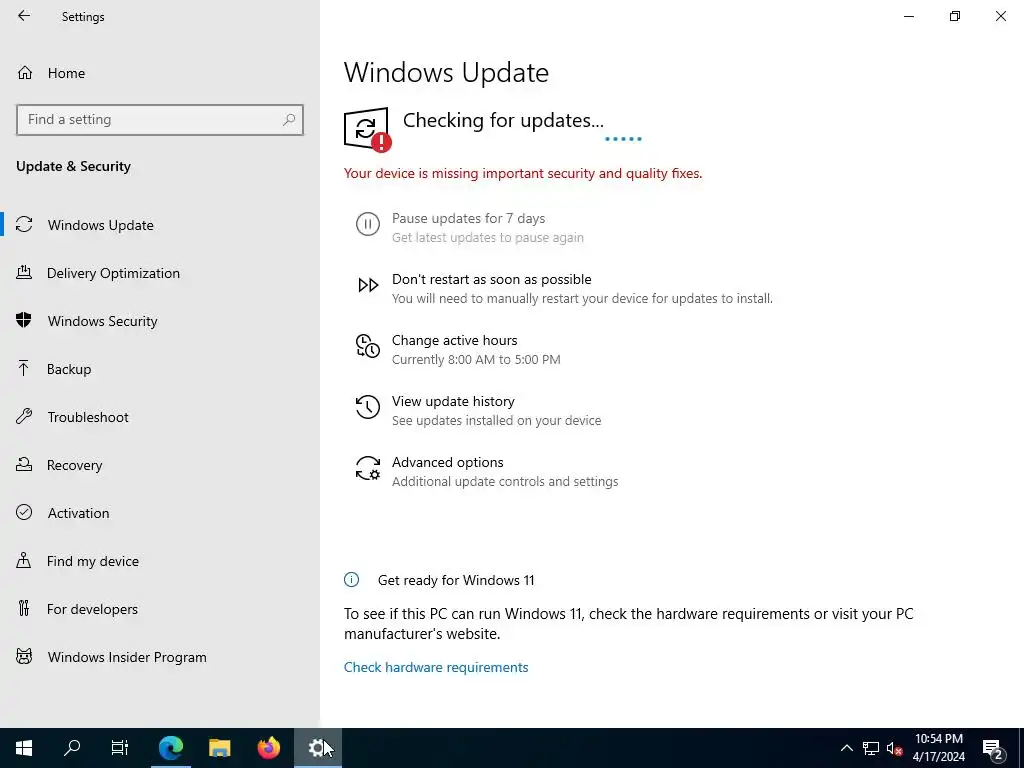Select Delivery Optimization in the sidebar
This screenshot has width=1024, height=768.
coord(160,273)
